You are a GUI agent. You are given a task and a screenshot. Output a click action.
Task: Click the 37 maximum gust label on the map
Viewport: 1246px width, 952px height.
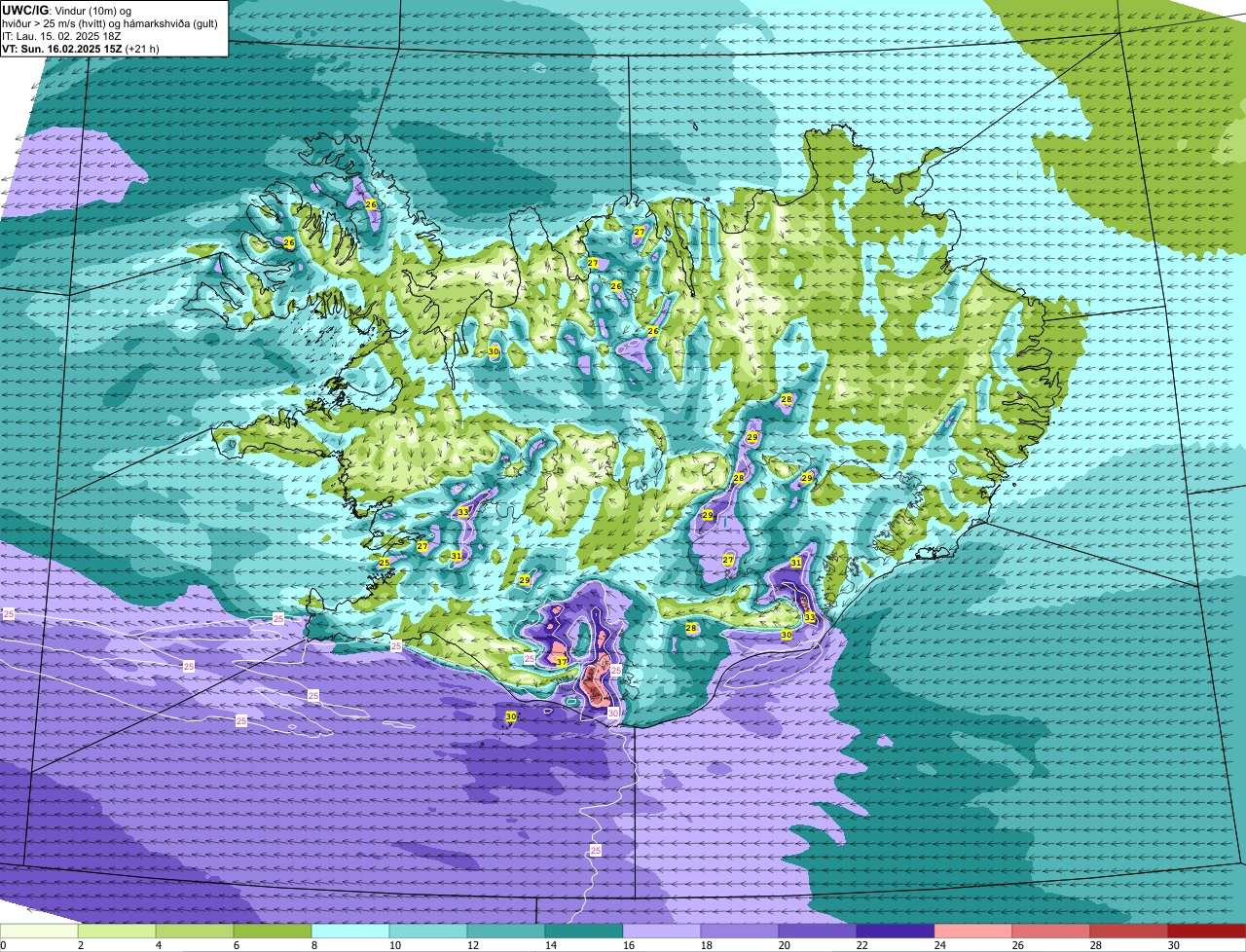pos(562,662)
